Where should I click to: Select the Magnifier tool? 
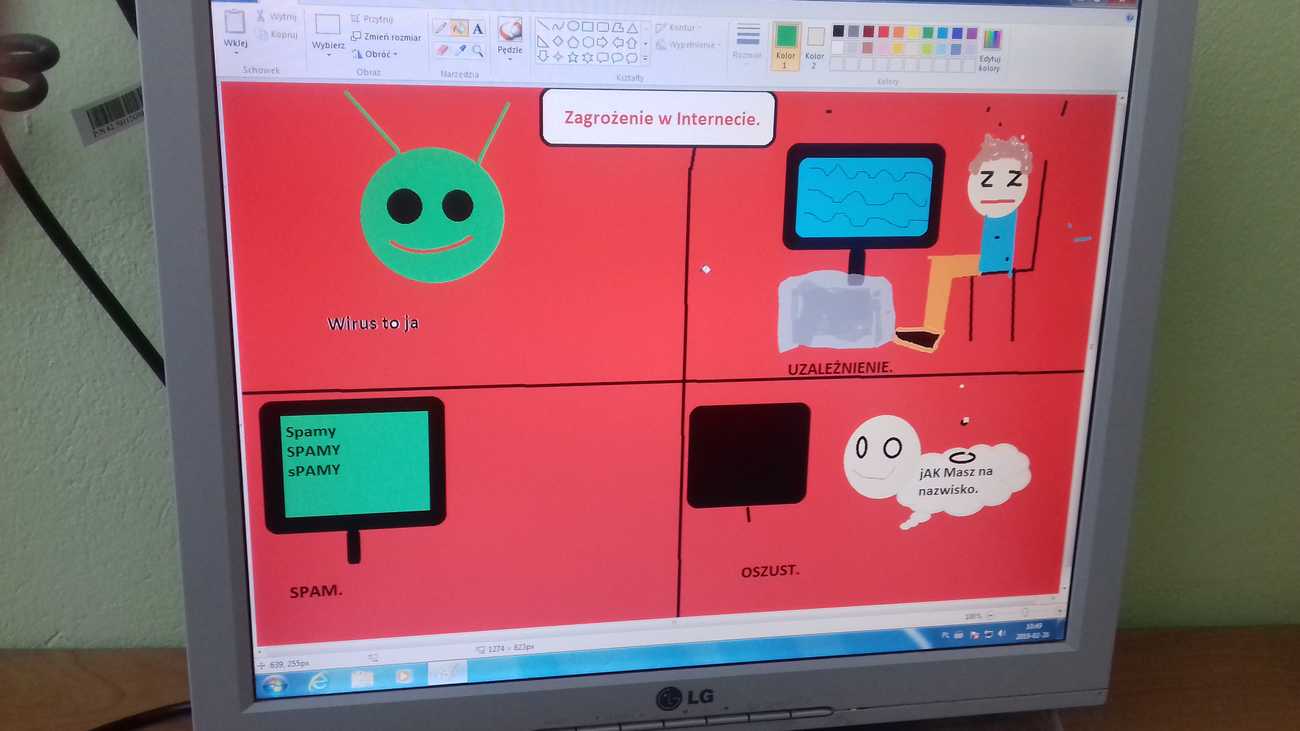click(x=478, y=51)
